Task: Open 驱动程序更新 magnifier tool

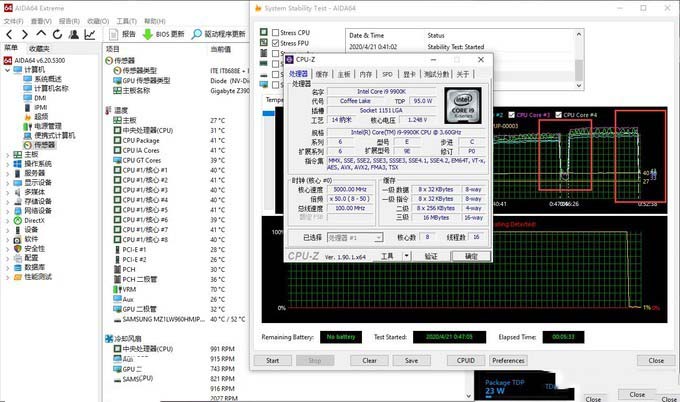Action: tap(219, 34)
